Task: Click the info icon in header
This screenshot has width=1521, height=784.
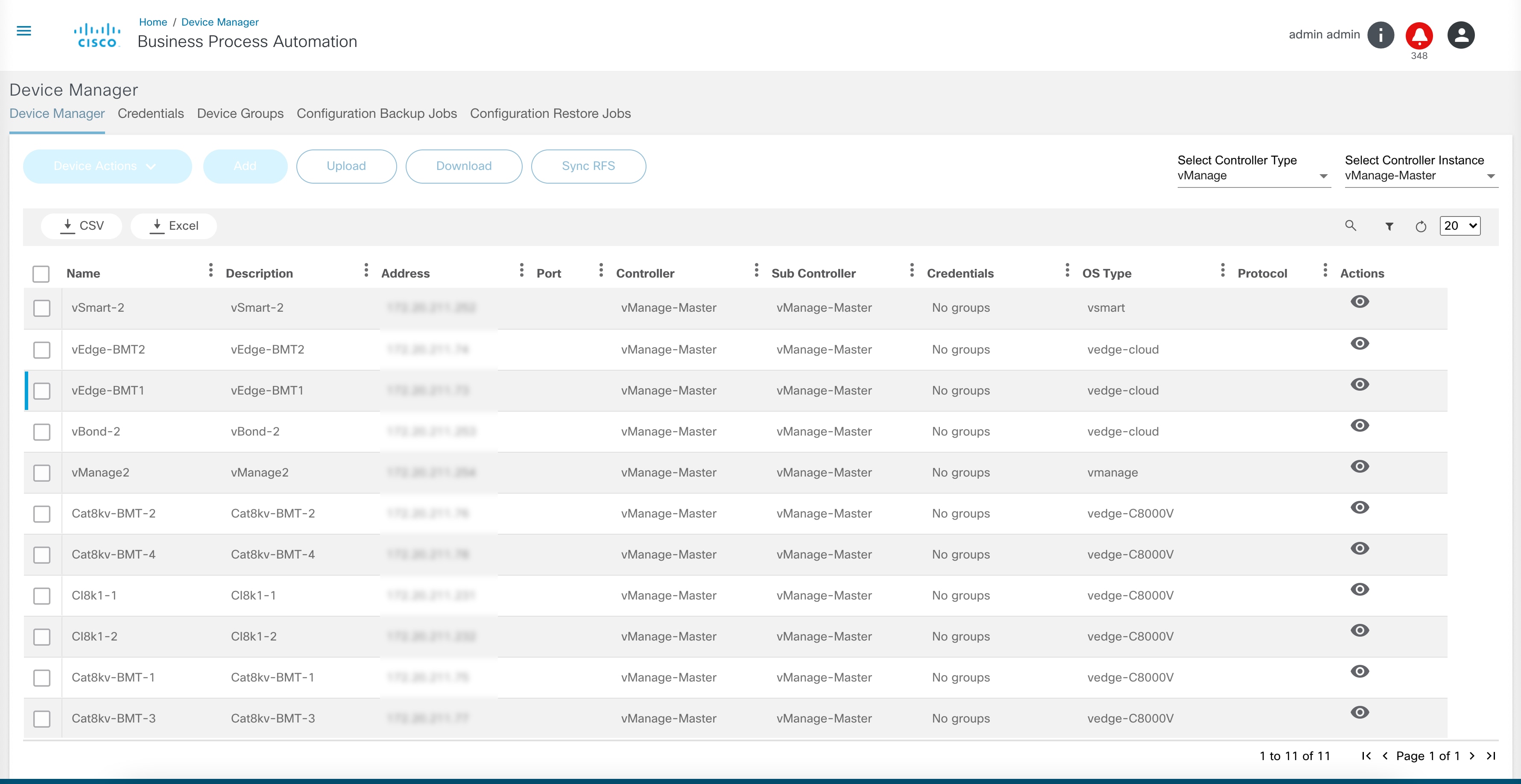Action: (1380, 35)
